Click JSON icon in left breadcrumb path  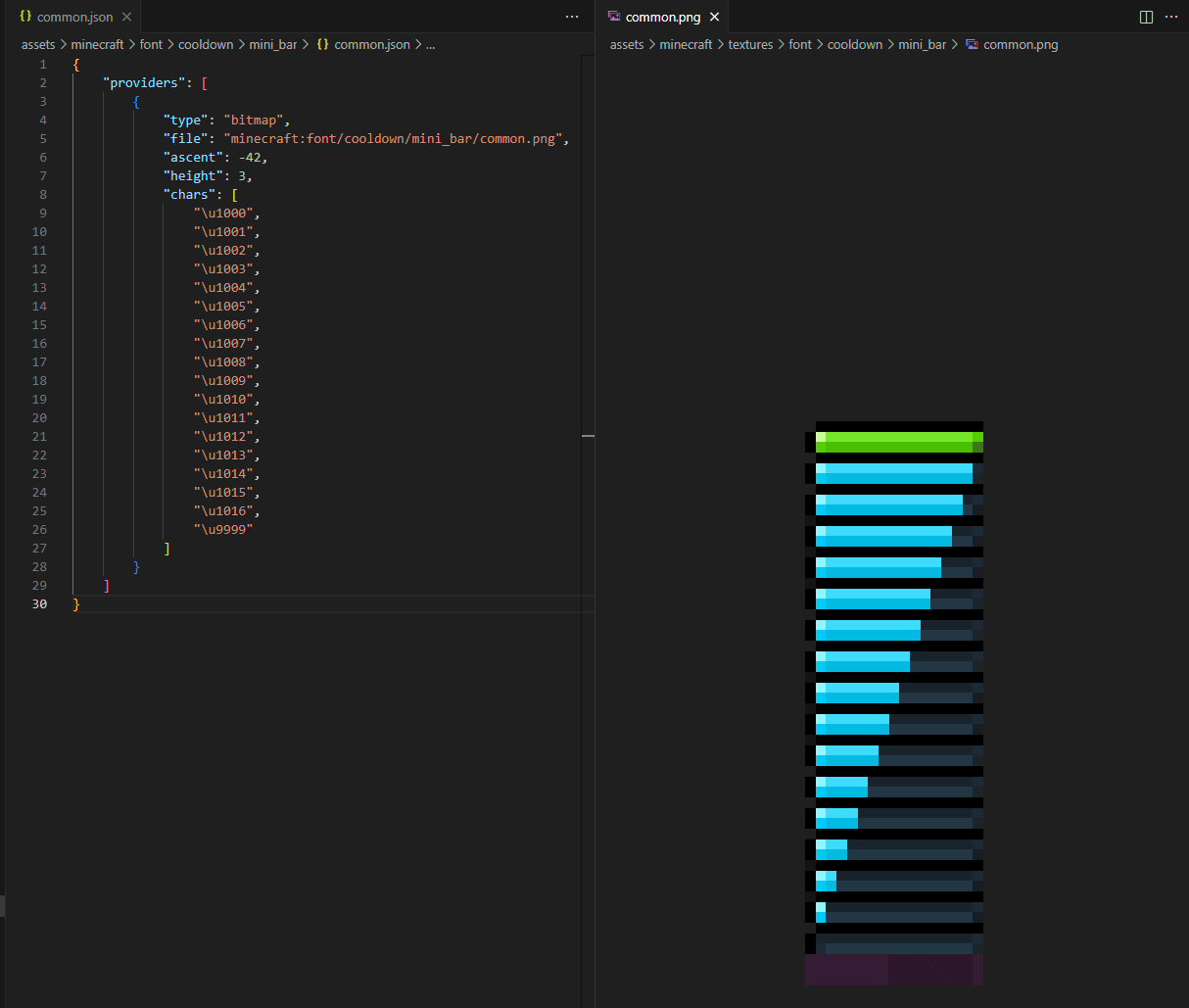click(322, 44)
